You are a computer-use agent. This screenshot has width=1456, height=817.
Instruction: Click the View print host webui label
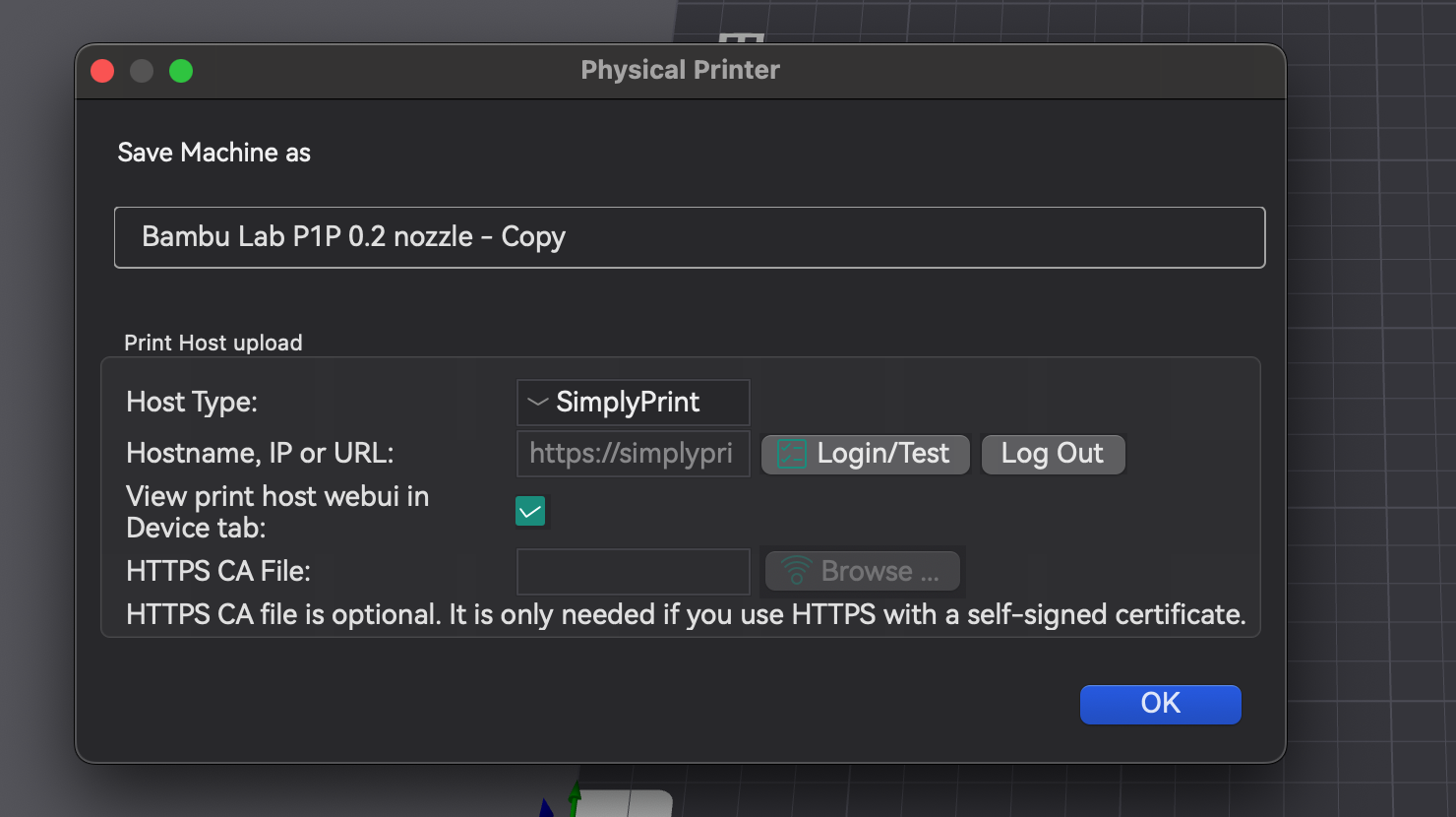(x=277, y=512)
